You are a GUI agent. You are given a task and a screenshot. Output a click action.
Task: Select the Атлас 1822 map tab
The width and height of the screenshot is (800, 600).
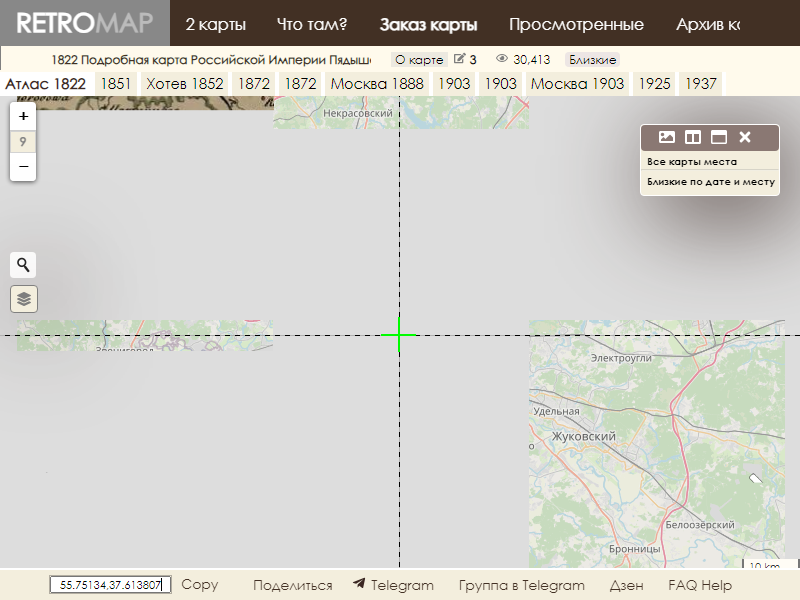tap(46, 84)
